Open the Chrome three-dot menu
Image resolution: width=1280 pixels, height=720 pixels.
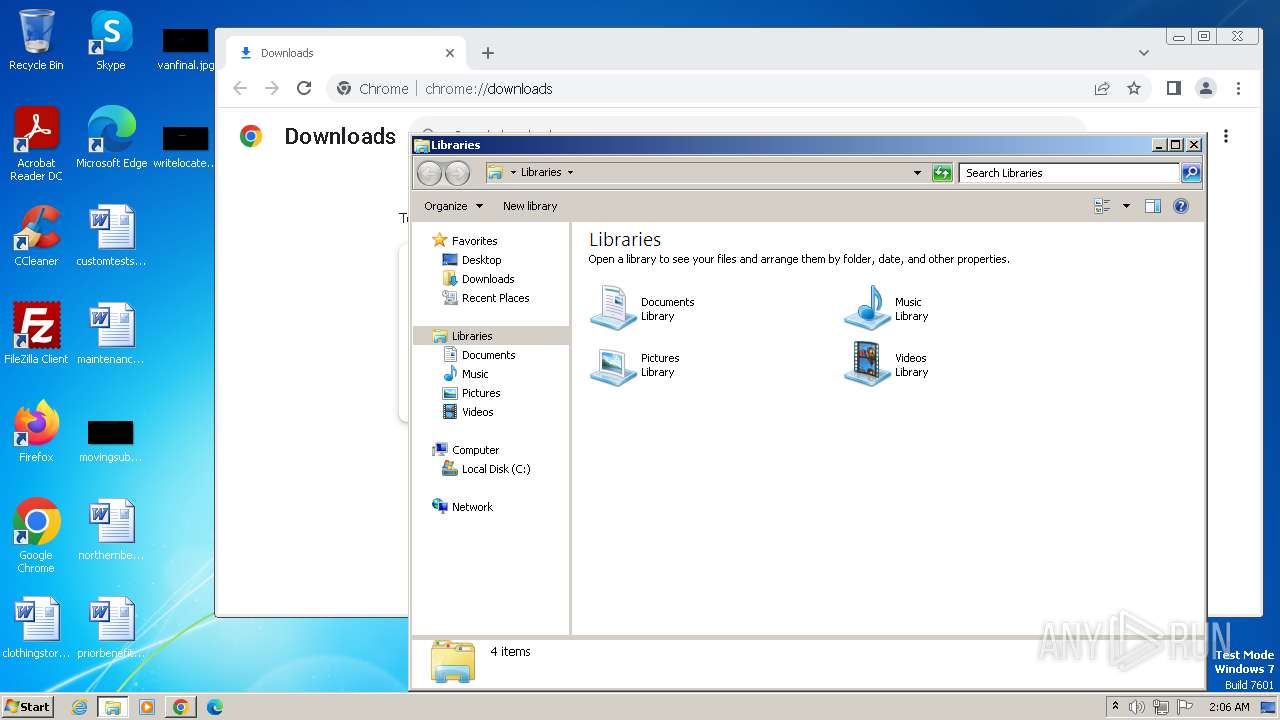click(1238, 88)
